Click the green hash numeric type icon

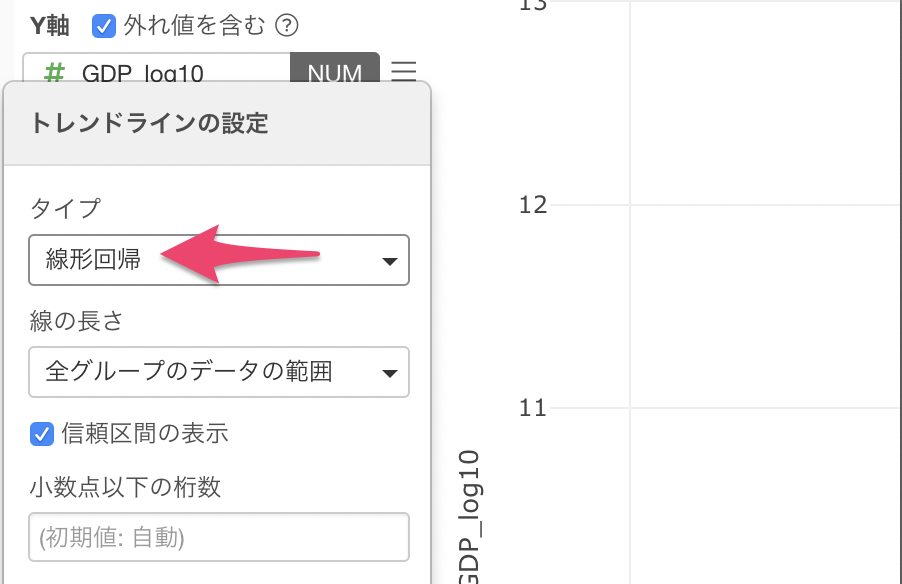click(54, 73)
